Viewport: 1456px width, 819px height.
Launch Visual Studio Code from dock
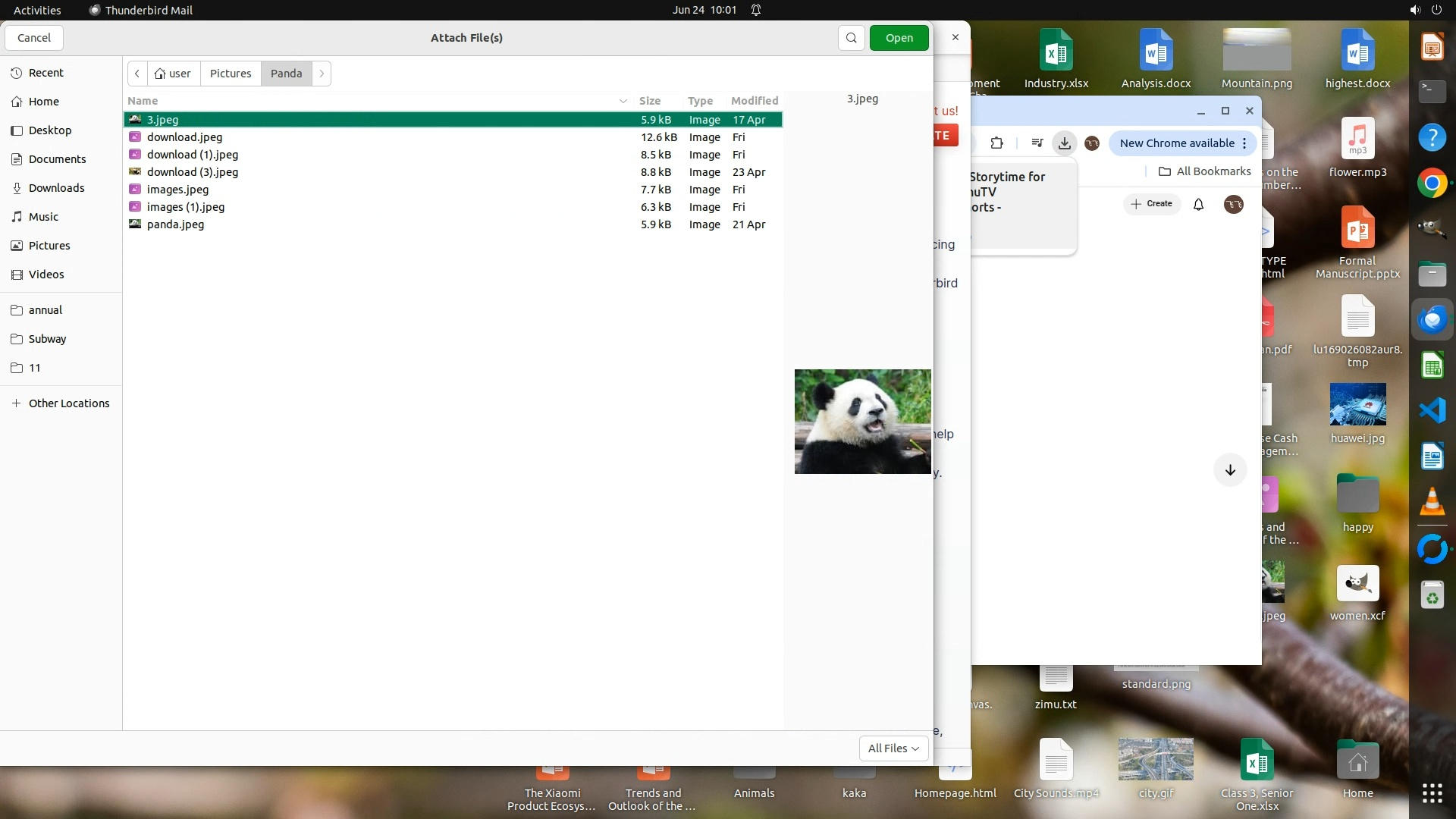click(x=1432, y=410)
